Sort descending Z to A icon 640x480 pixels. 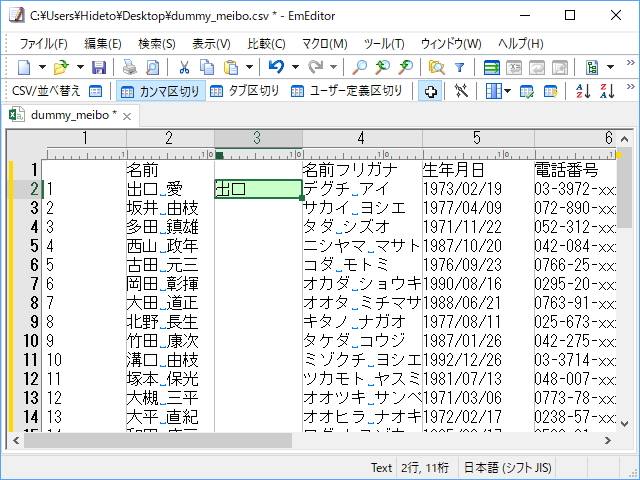tap(607, 91)
